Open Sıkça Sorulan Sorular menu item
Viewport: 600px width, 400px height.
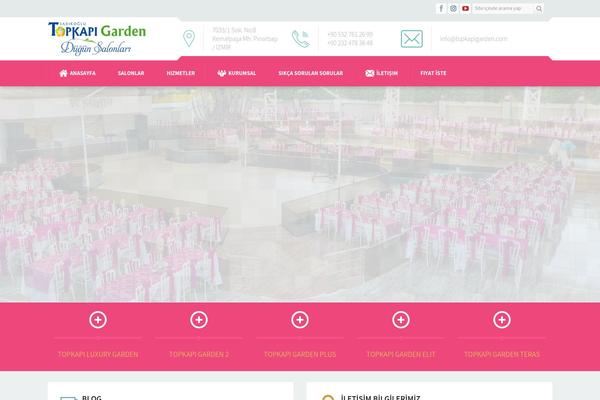tap(311, 73)
